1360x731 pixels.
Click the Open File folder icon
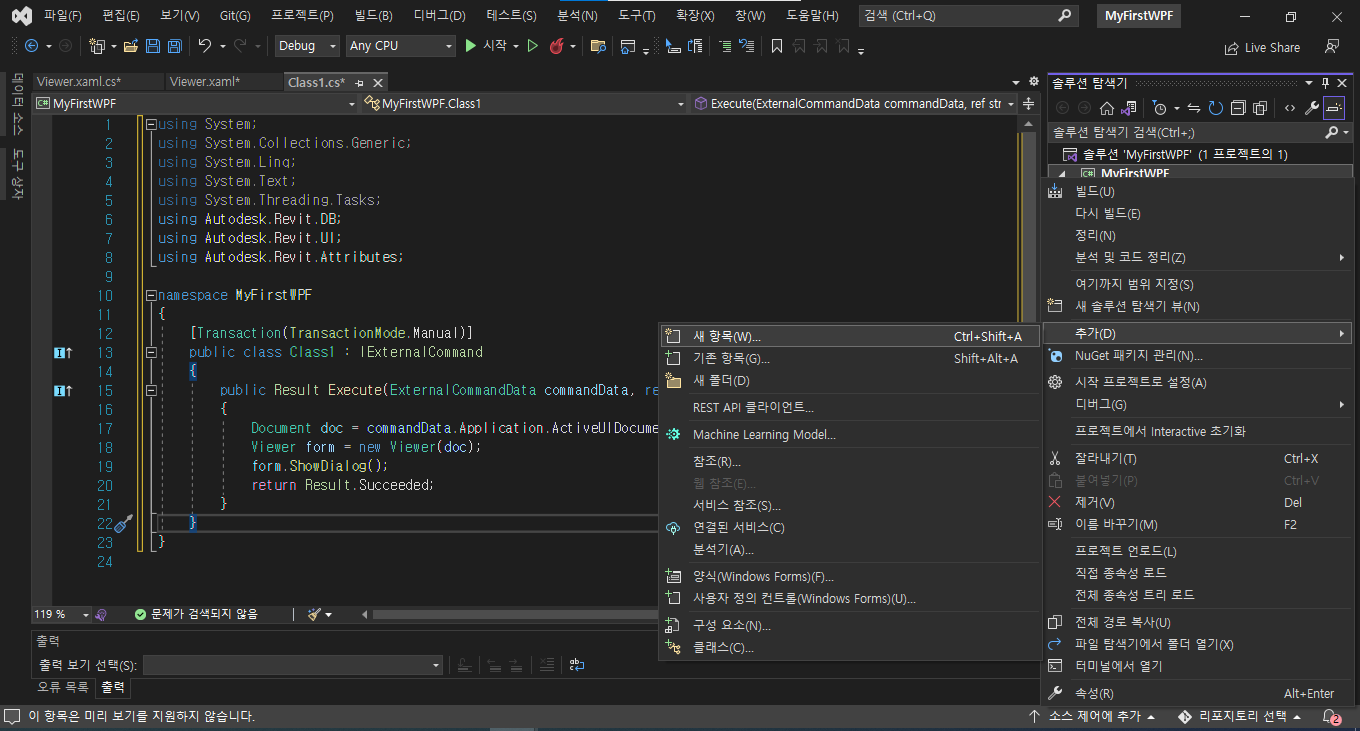pos(131,46)
